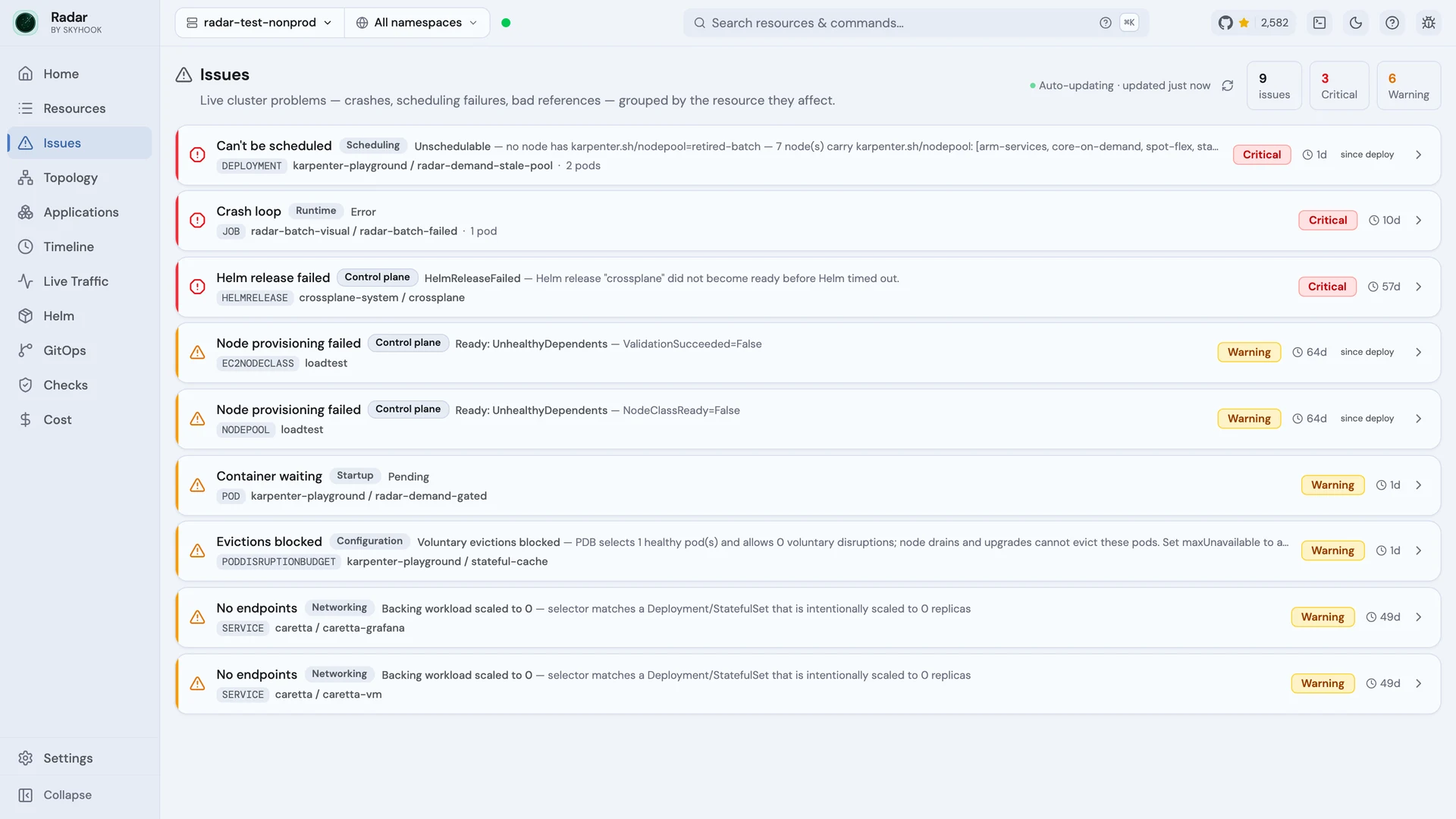Image resolution: width=1456 pixels, height=819 pixels.
Task: Expand the Evictions blocked issue row
Action: [x=808, y=551]
